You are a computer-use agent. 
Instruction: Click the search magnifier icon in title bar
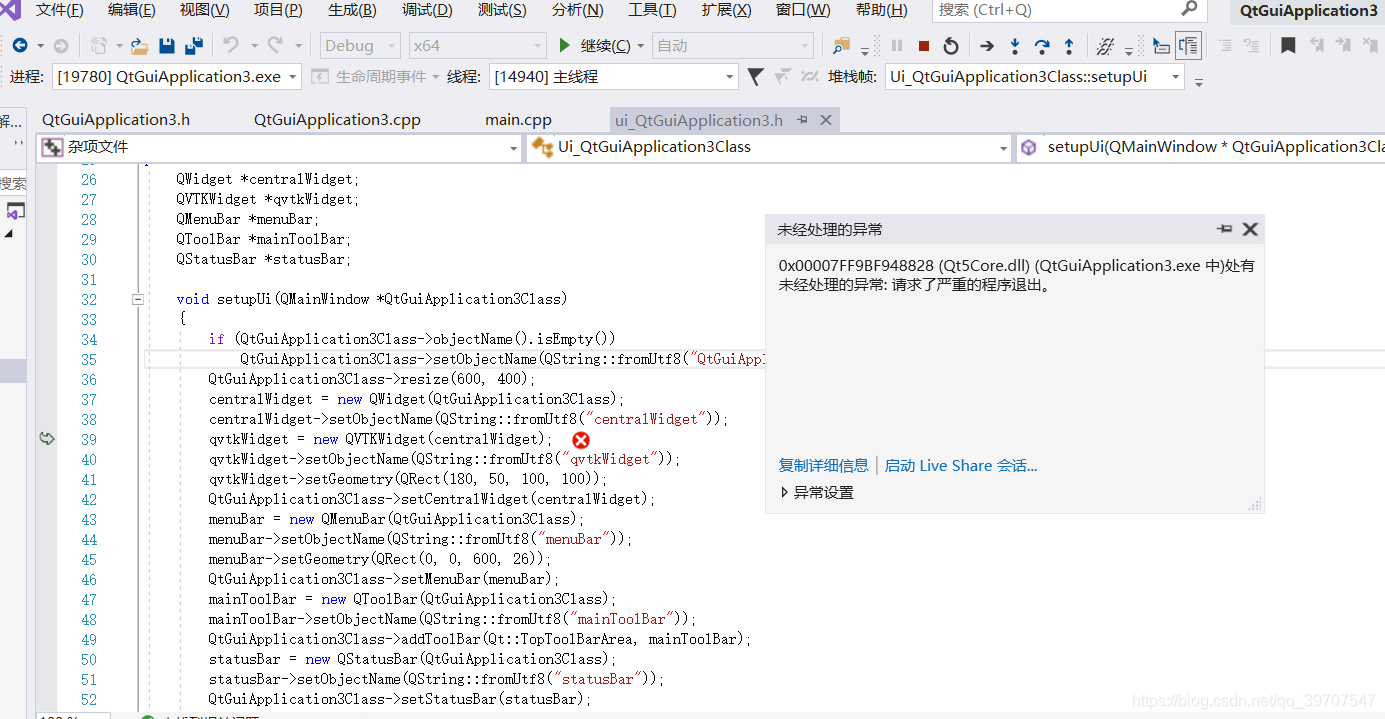pyautogui.click(x=1189, y=9)
